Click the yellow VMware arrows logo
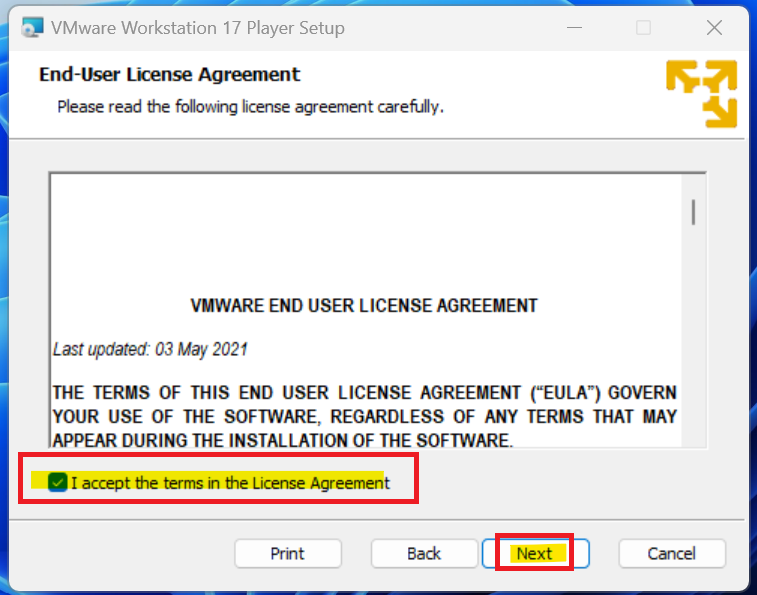 pos(701,94)
